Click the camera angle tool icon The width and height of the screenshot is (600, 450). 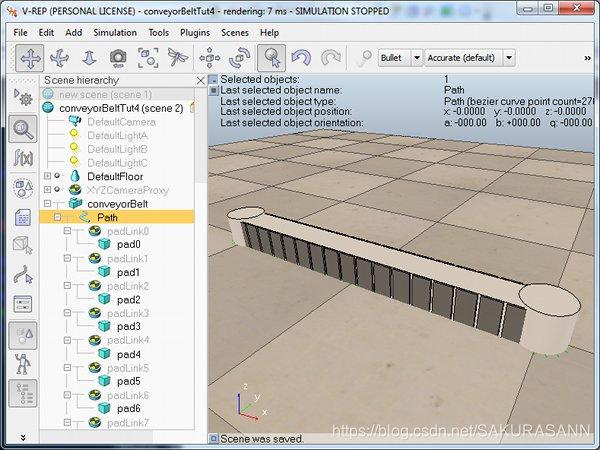(118, 58)
